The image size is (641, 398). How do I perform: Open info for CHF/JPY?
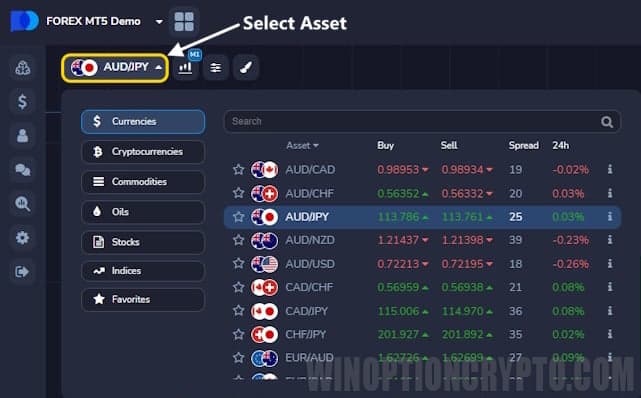pos(610,334)
